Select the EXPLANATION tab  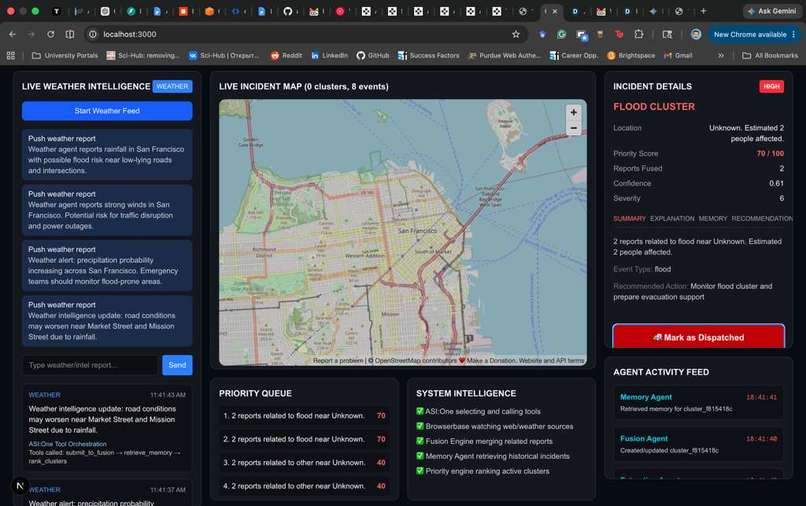pos(672,219)
